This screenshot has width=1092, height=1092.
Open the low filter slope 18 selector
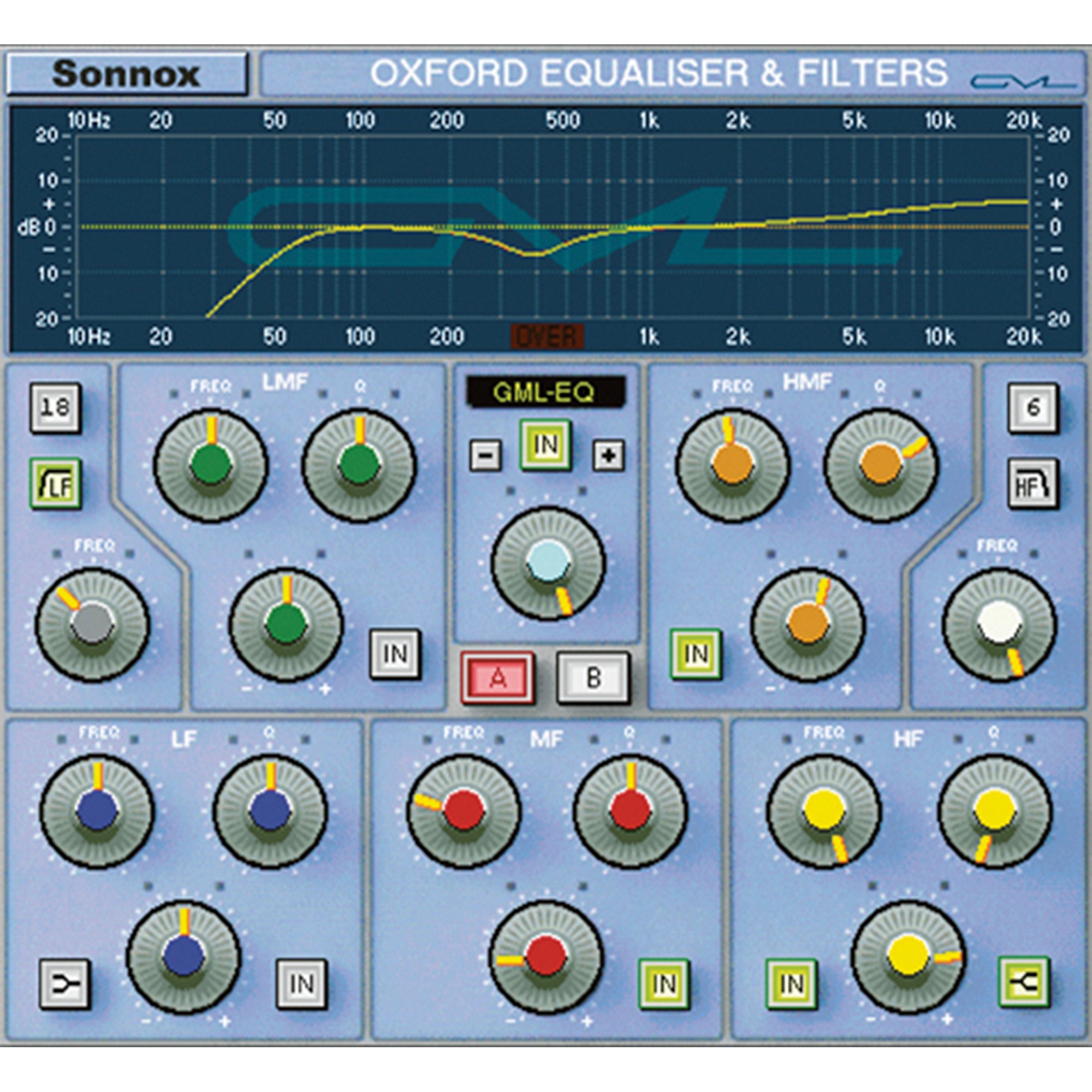tap(55, 407)
